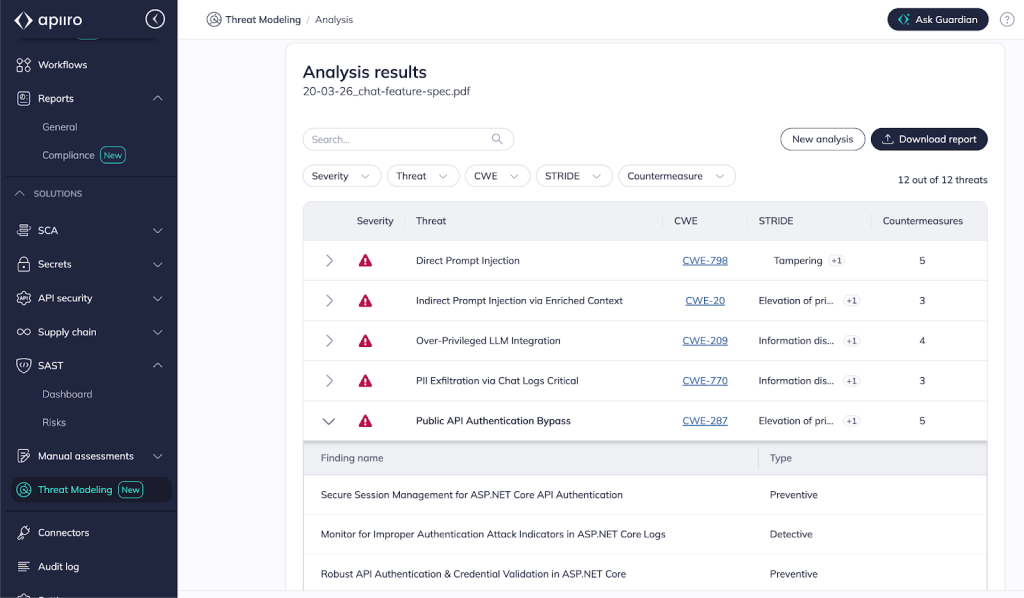Click the Audit log icon
Viewport: 1024px width, 598px height.
[x=24, y=567]
